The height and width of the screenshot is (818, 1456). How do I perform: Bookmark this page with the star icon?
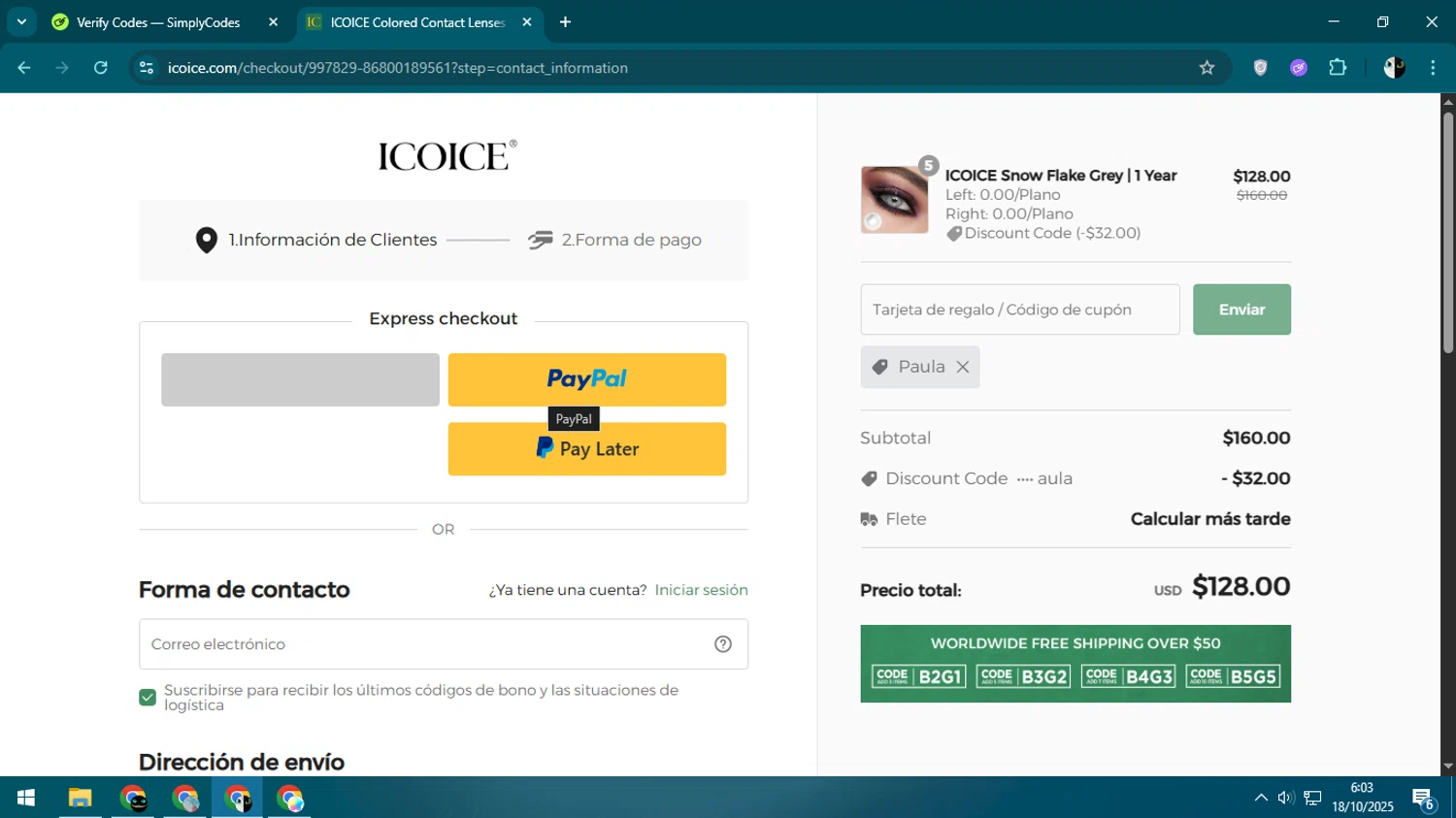coord(1207,68)
